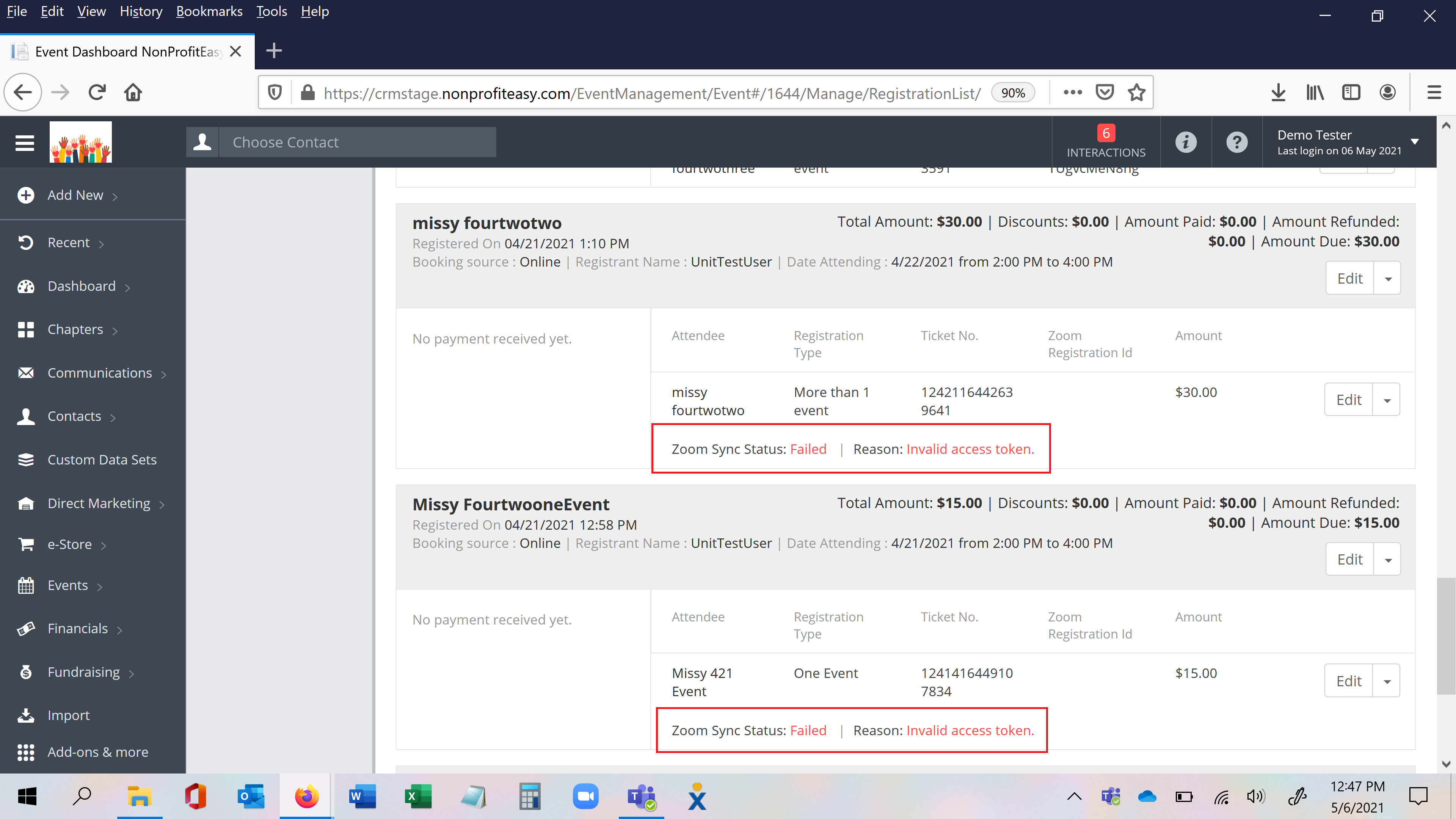Open the Help menu

(315, 11)
